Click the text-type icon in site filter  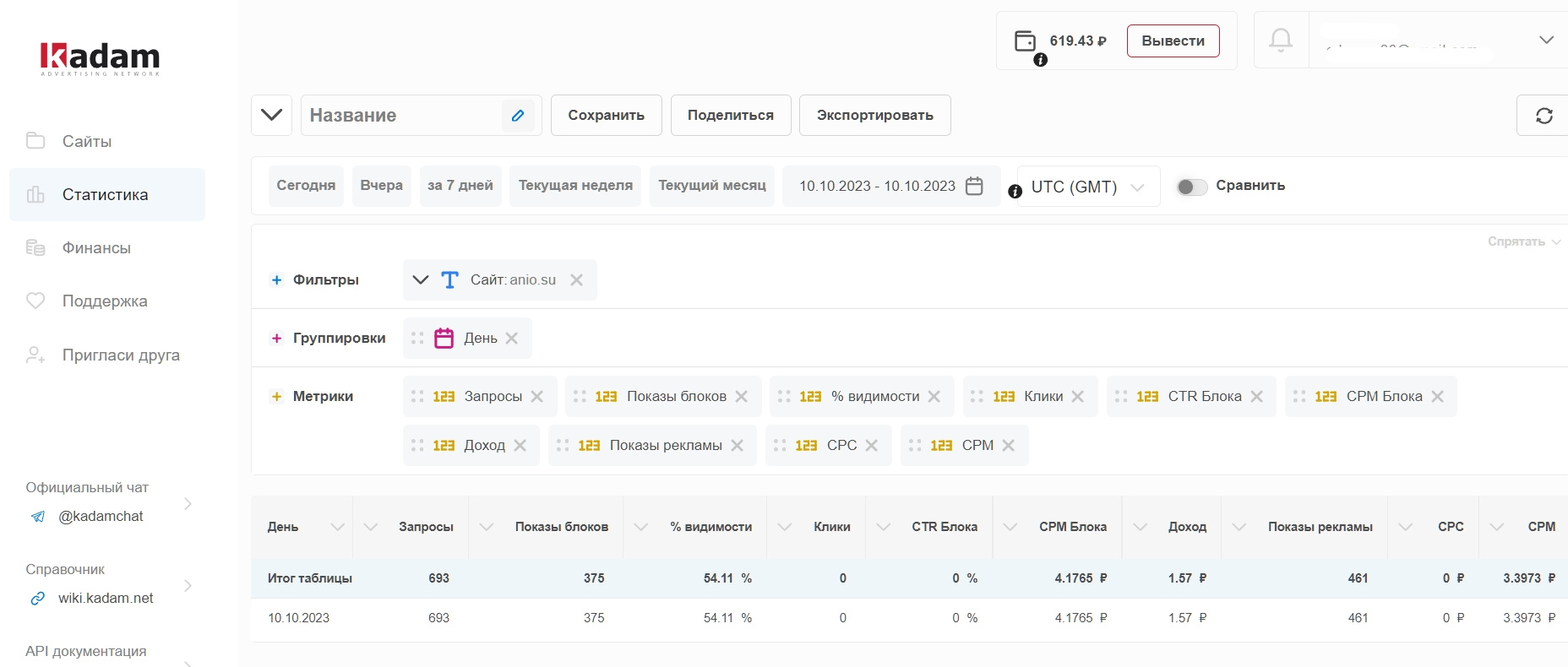click(450, 279)
